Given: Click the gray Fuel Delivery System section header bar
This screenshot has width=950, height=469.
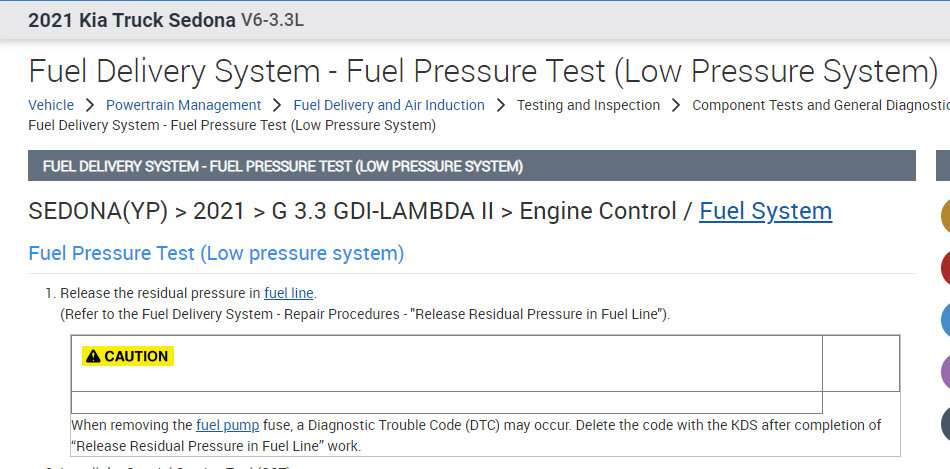Looking at the screenshot, I should (471, 166).
